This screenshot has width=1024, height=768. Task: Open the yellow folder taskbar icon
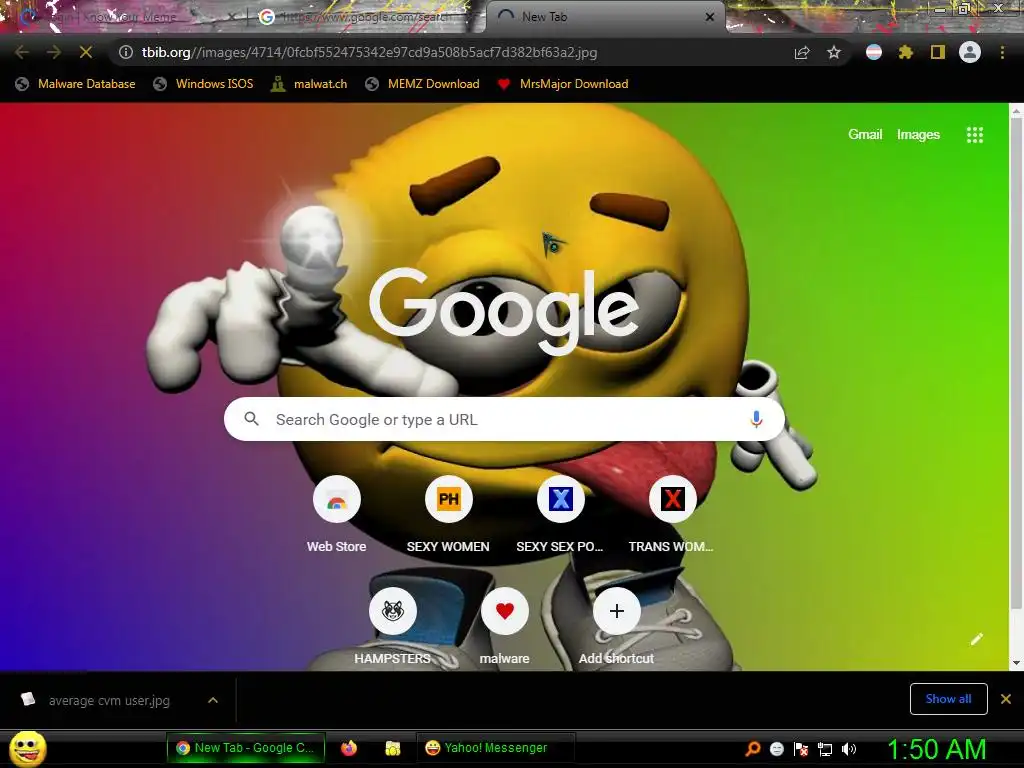tap(392, 748)
